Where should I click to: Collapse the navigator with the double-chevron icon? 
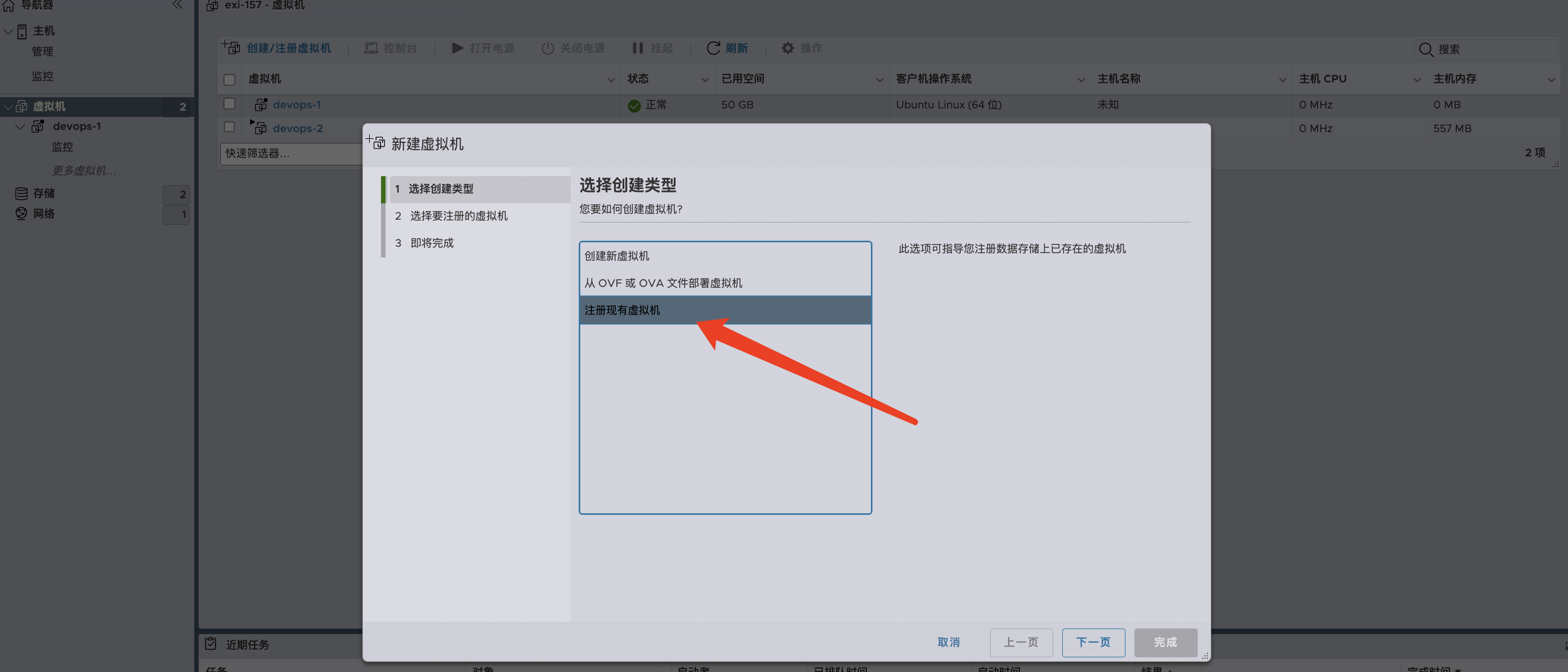click(x=177, y=6)
